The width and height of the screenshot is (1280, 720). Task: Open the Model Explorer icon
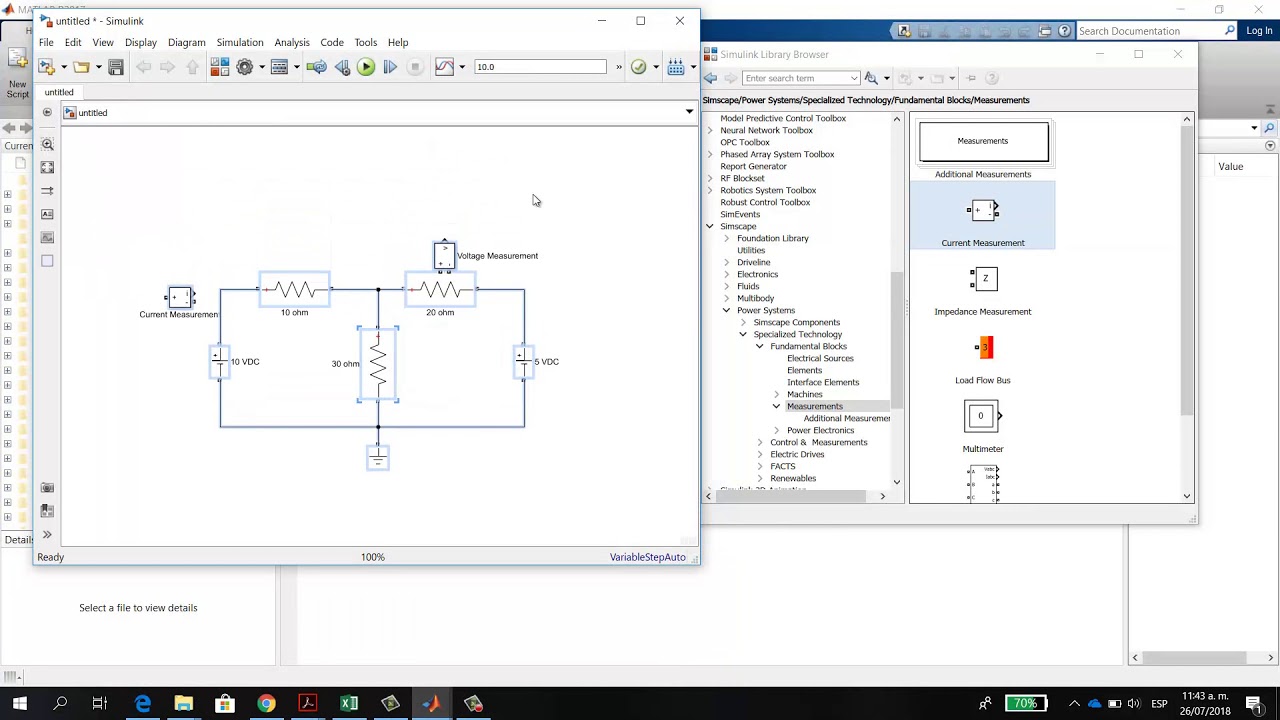[279, 67]
